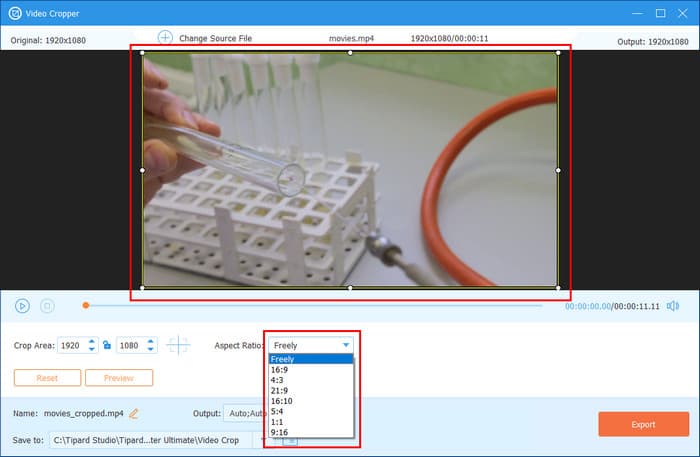The height and width of the screenshot is (457, 700).
Task: Click the Play button
Action: 22,305
